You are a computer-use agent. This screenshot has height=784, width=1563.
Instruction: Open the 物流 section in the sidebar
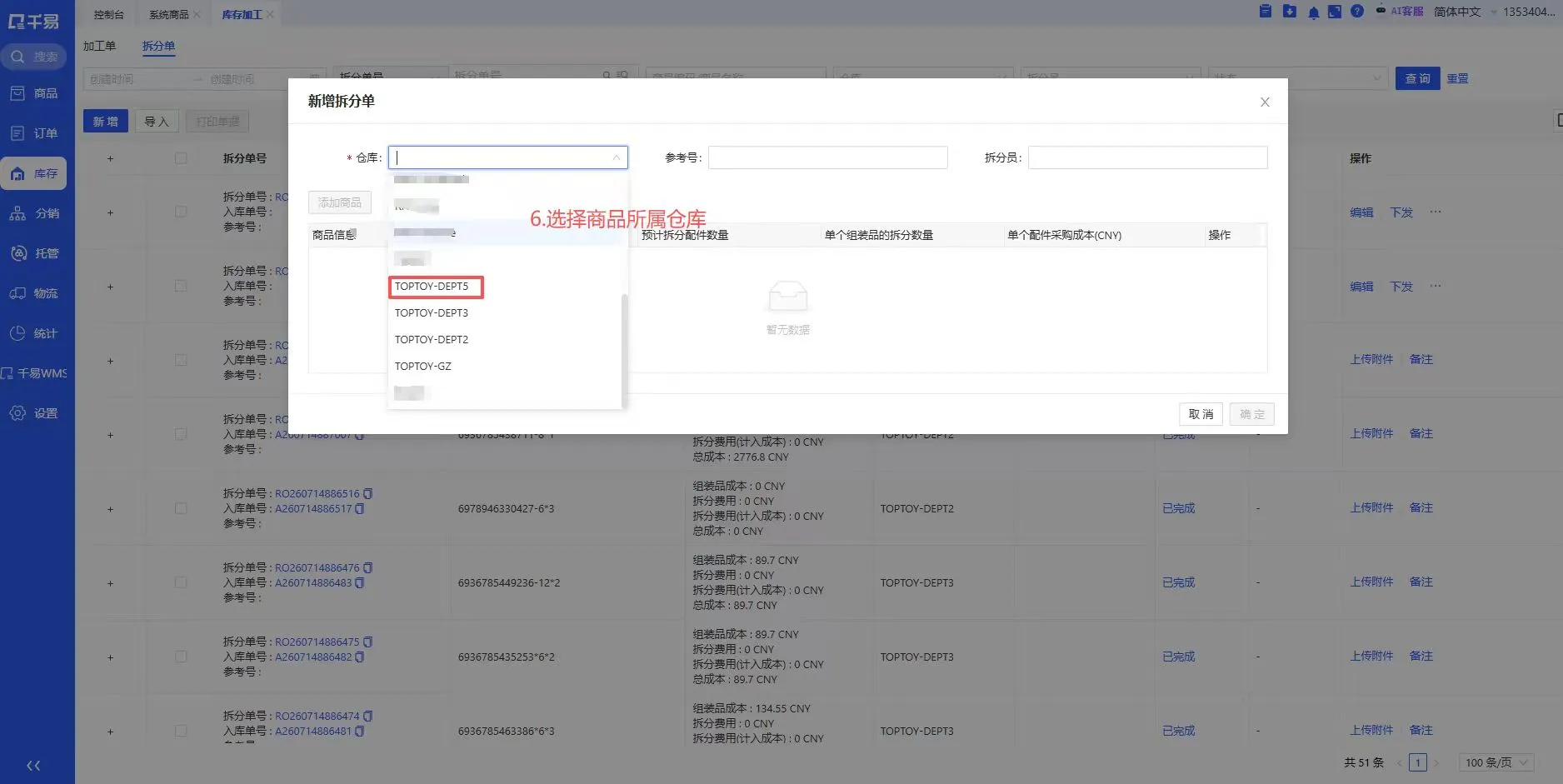34,293
